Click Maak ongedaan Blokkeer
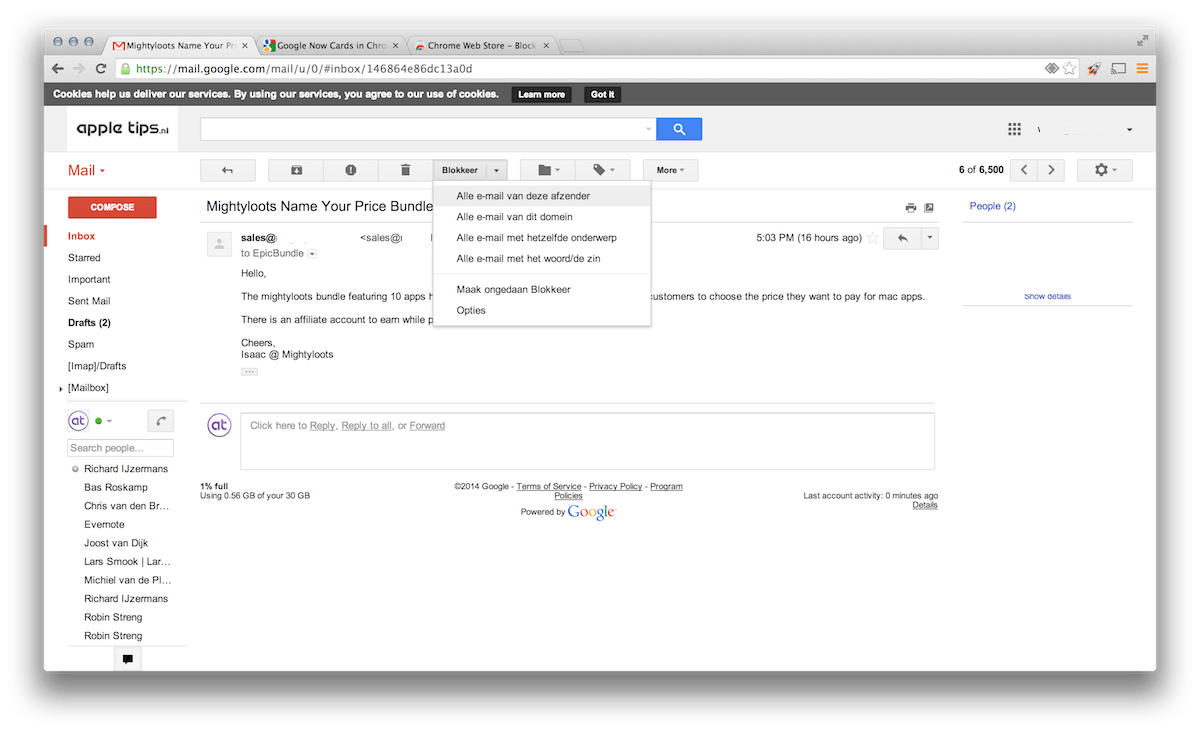Viewport: 1200px width, 732px height. point(542,289)
